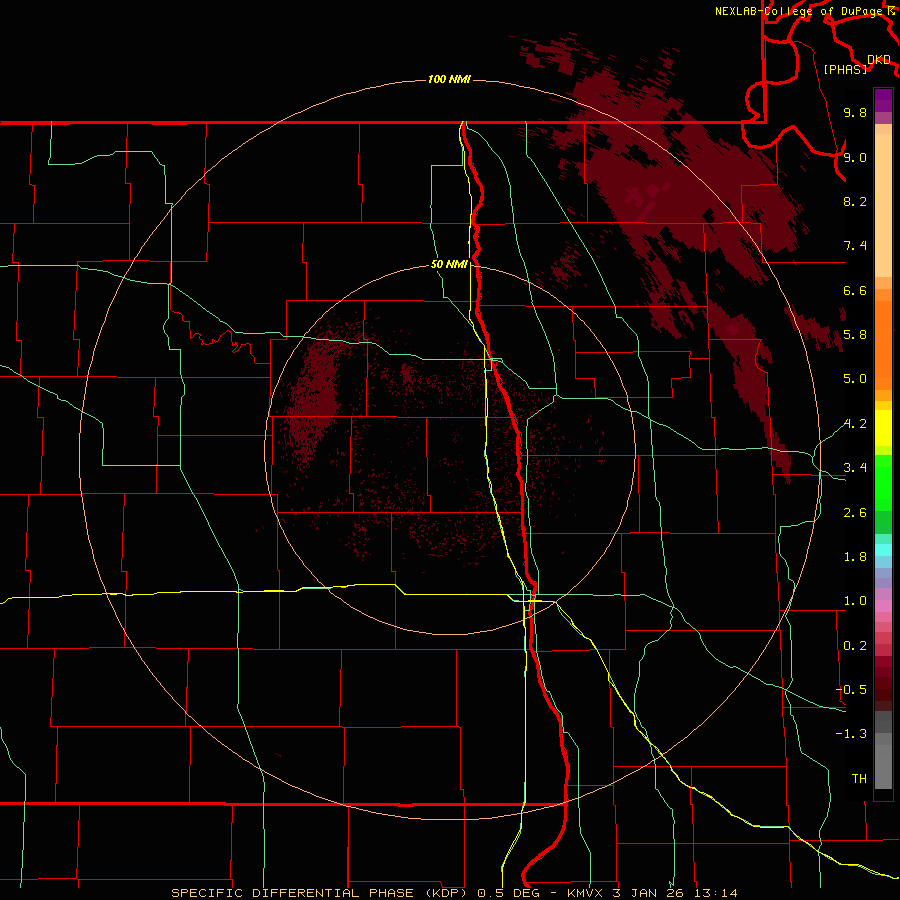Click the 5.0 color scale value
Viewport: 900px width, 900px height.
pos(855,379)
